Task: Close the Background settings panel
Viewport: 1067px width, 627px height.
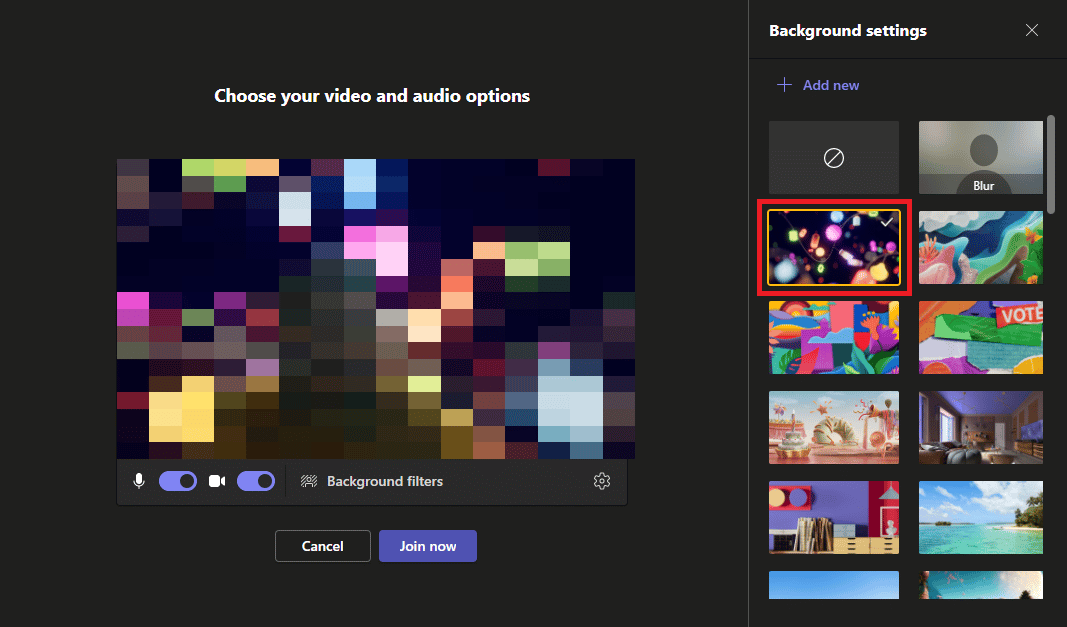Action: pos(1032,30)
